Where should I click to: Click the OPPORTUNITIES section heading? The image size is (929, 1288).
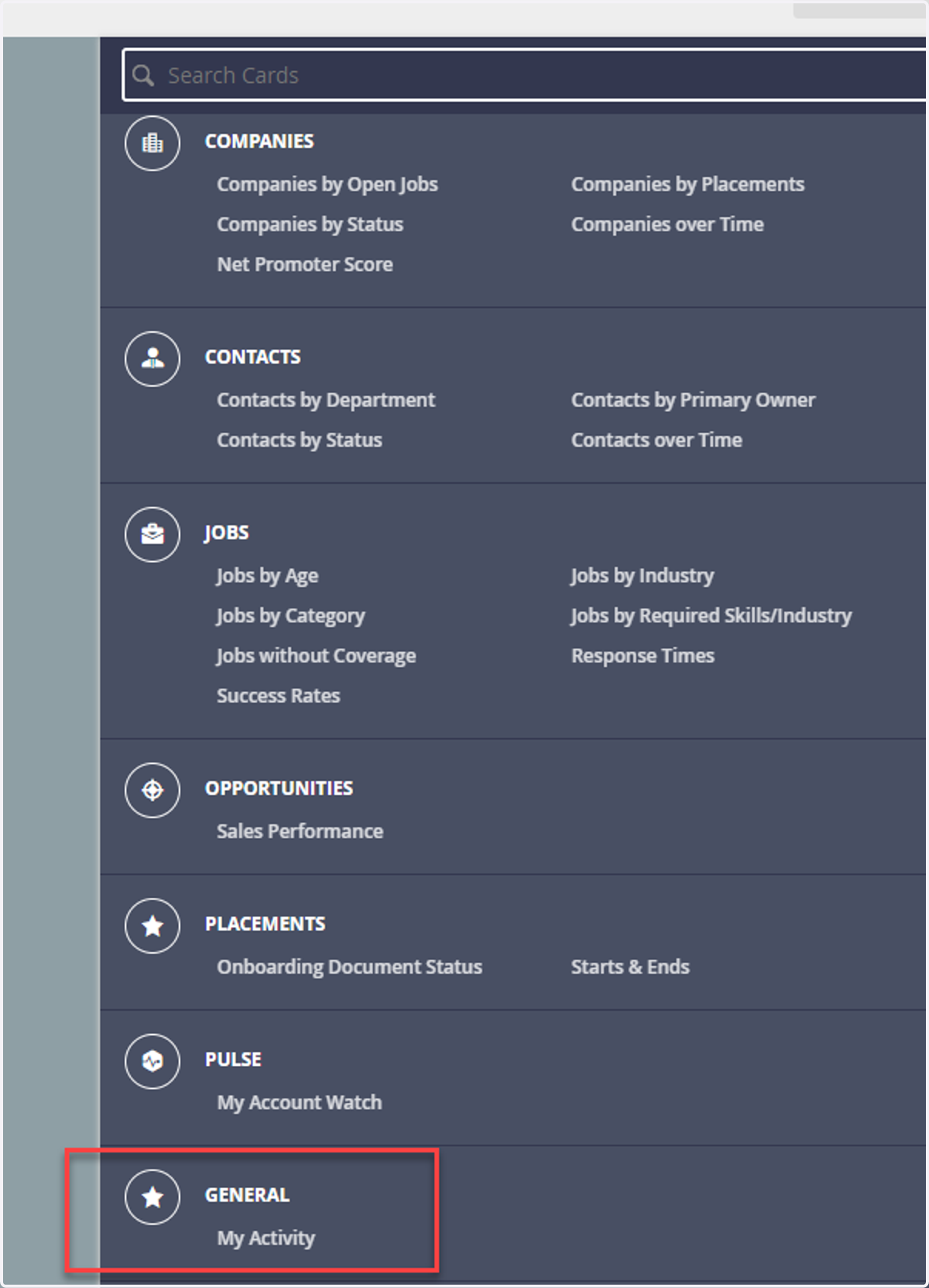pos(279,789)
